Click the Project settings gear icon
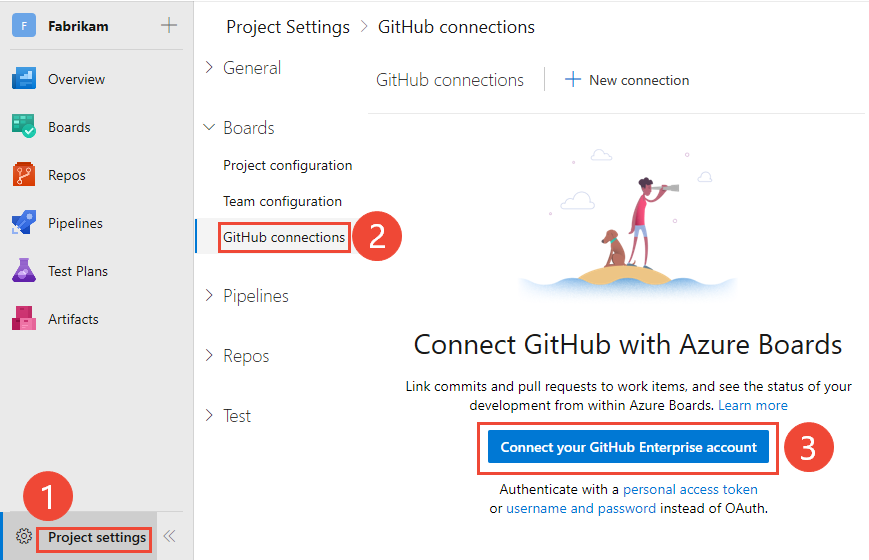The image size is (869, 560). [24, 537]
